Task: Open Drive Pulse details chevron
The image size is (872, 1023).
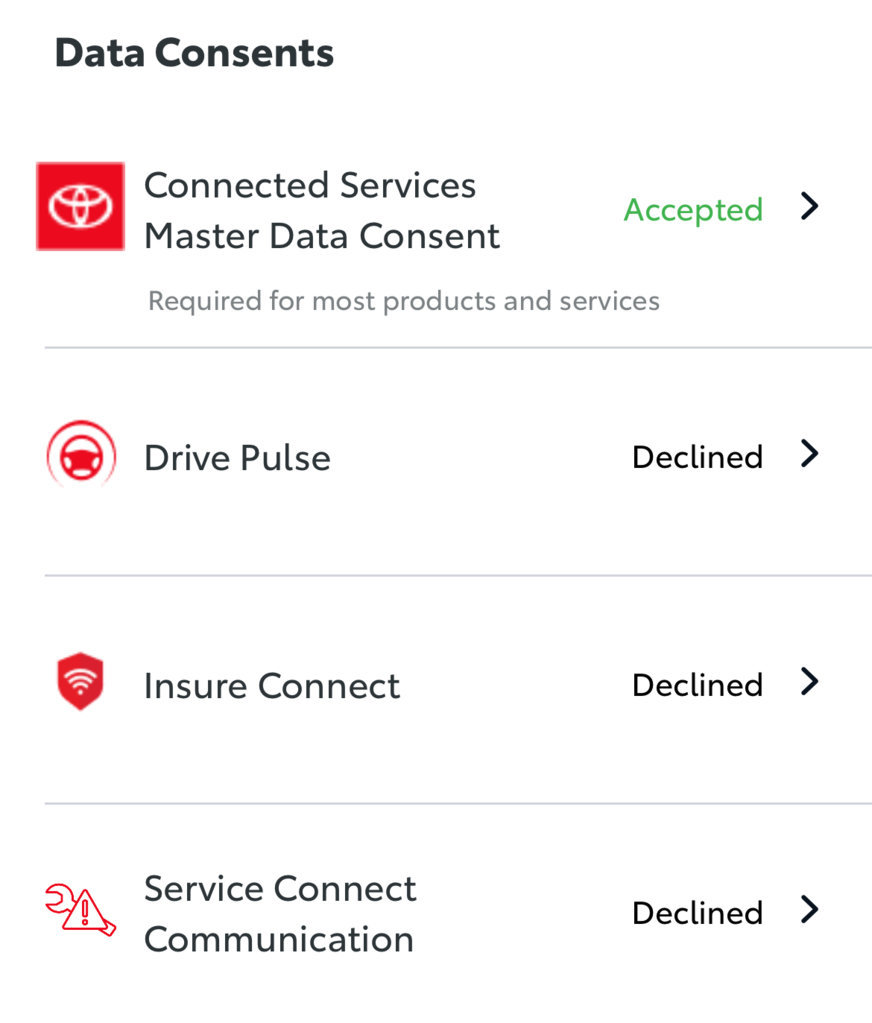Action: pos(809,453)
